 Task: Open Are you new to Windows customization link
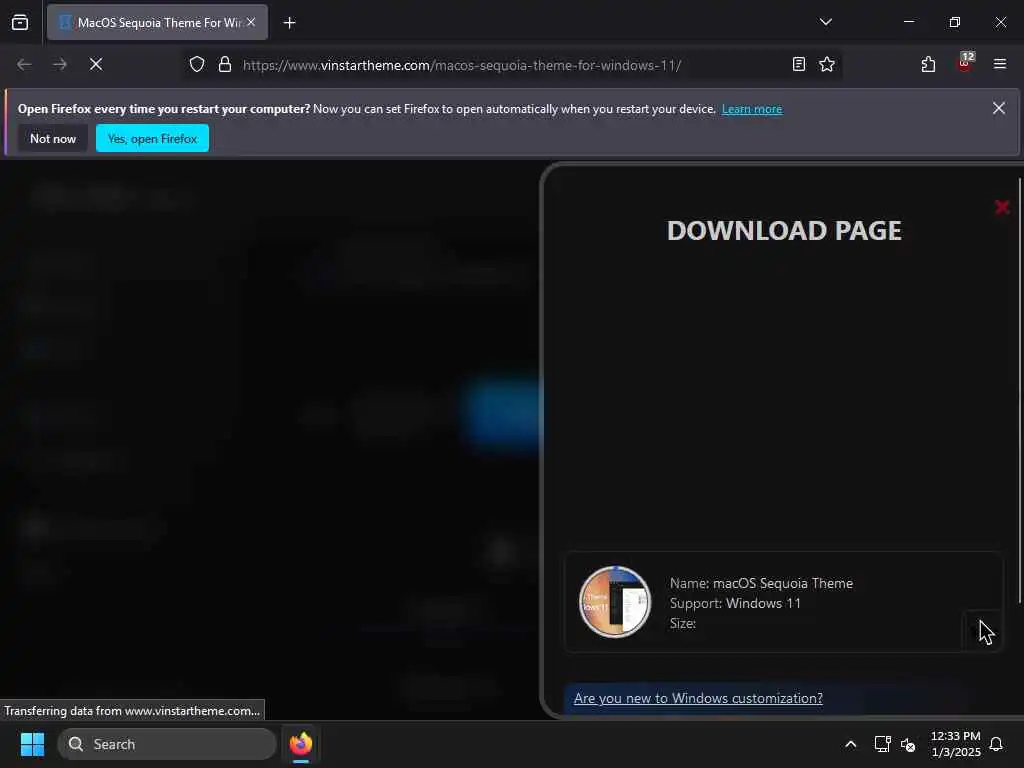[x=698, y=698]
